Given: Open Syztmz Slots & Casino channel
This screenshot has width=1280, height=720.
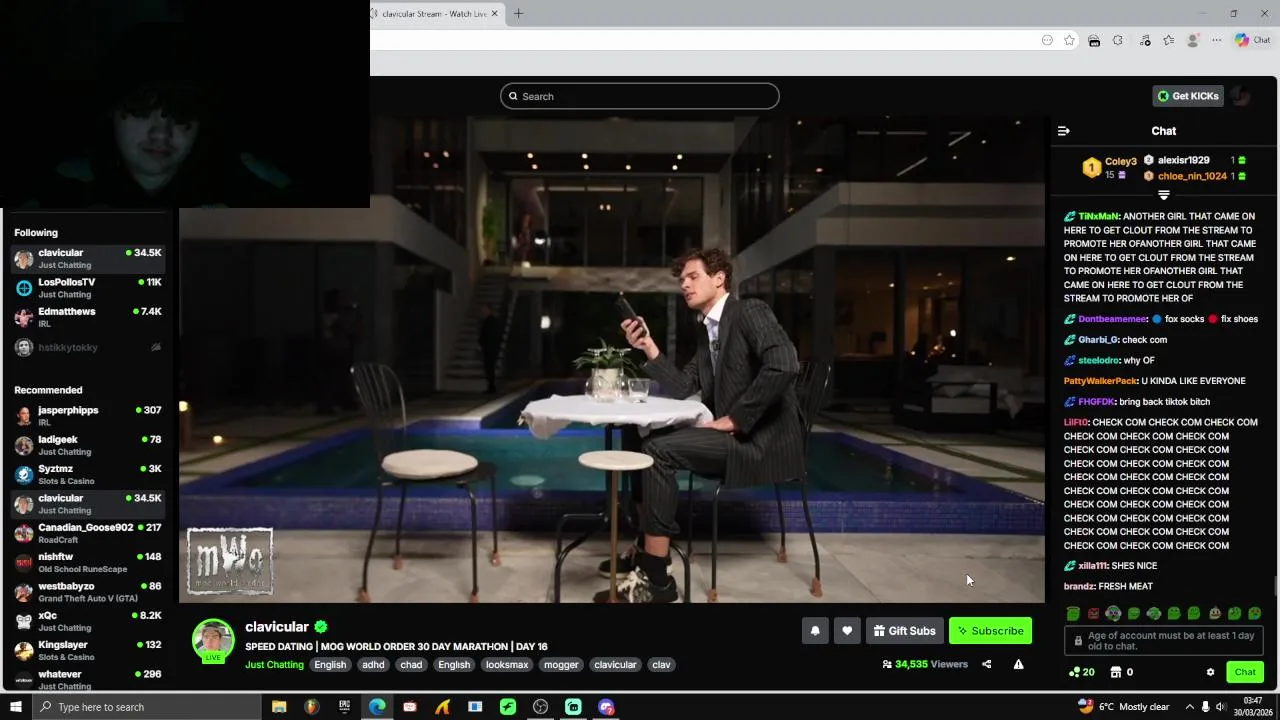Looking at the screenshot, I should [88, 474].
